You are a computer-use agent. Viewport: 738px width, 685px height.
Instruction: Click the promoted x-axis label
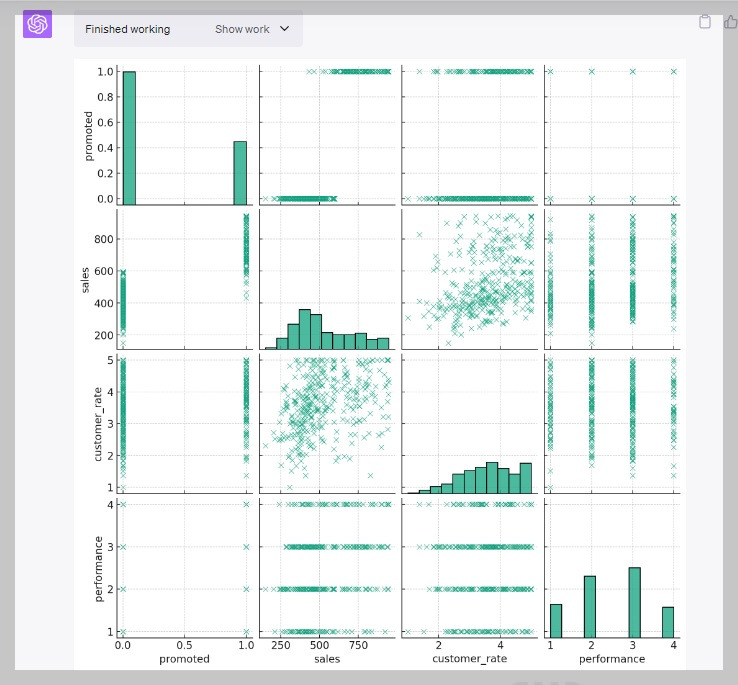[184, 659]
